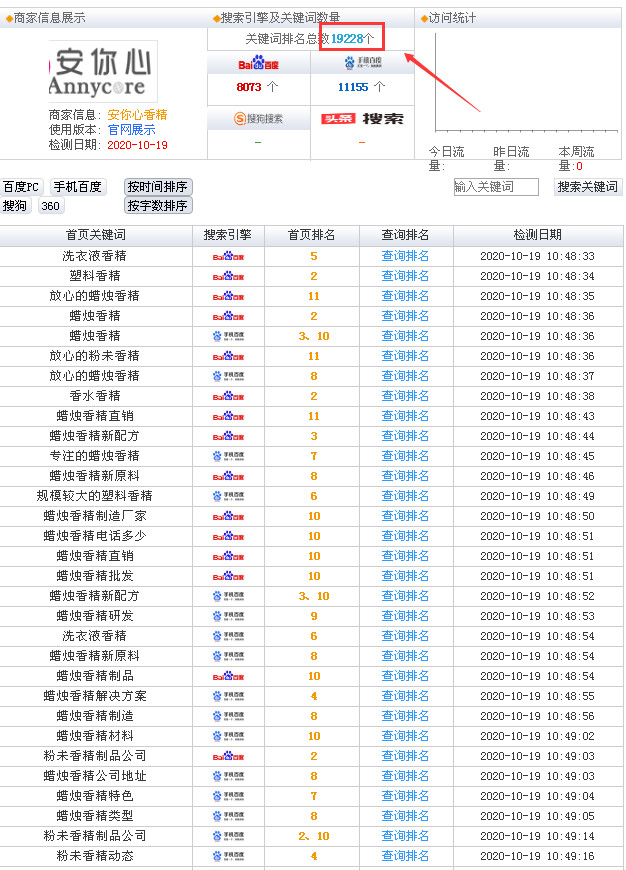
Task: Sort the list with 按时间排序
Action: pyautogui.click(x=157, y=187)
